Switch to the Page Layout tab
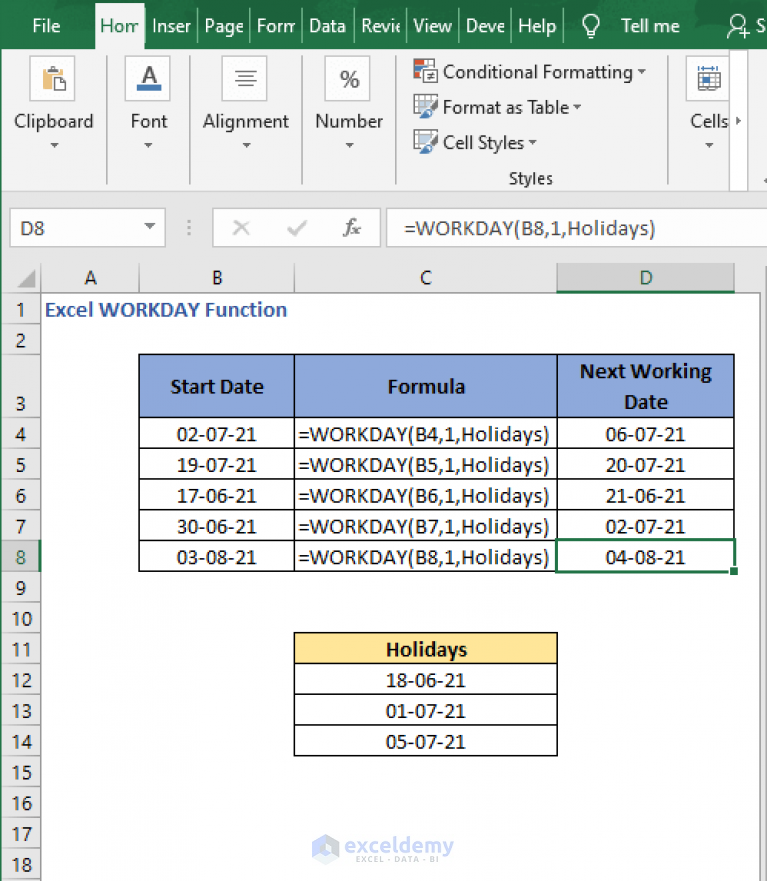The height and width of the screenshot is (881, 767). click(x=224, y=26)
